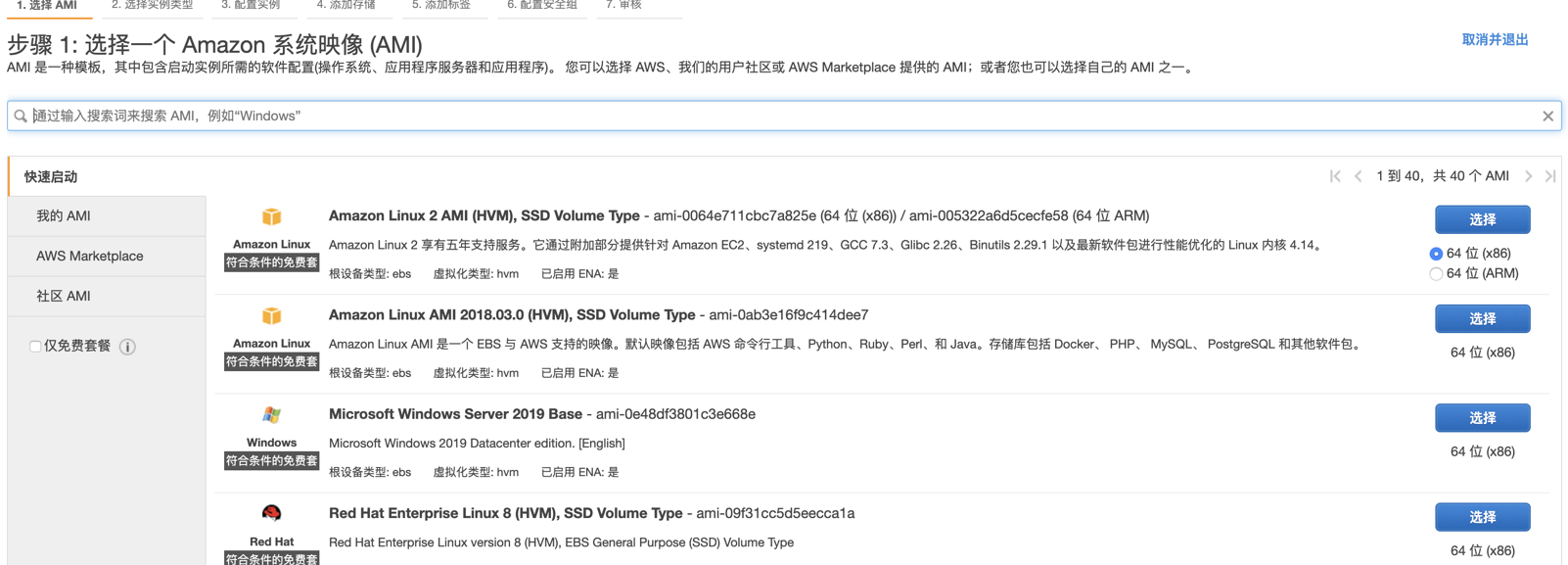The image size is (1568, 565).
Task: Open AWS Marketplace in the sidebar
Action: click(90, 256)
